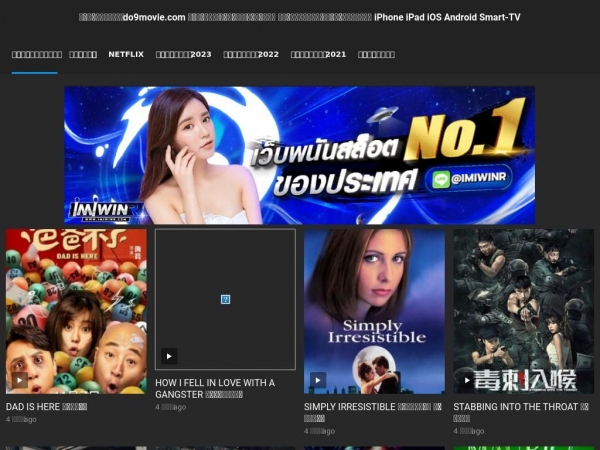Screen dimensions: 600x450
Task: Play icon on Stabbing Into The Throat poster
Action: pos(466,380)
